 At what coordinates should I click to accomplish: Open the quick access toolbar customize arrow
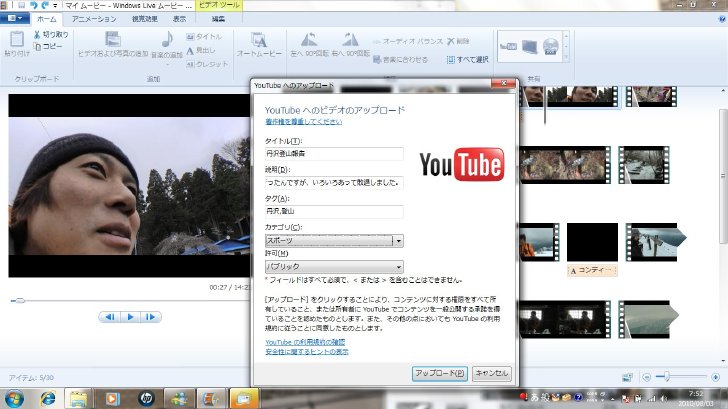55,6
